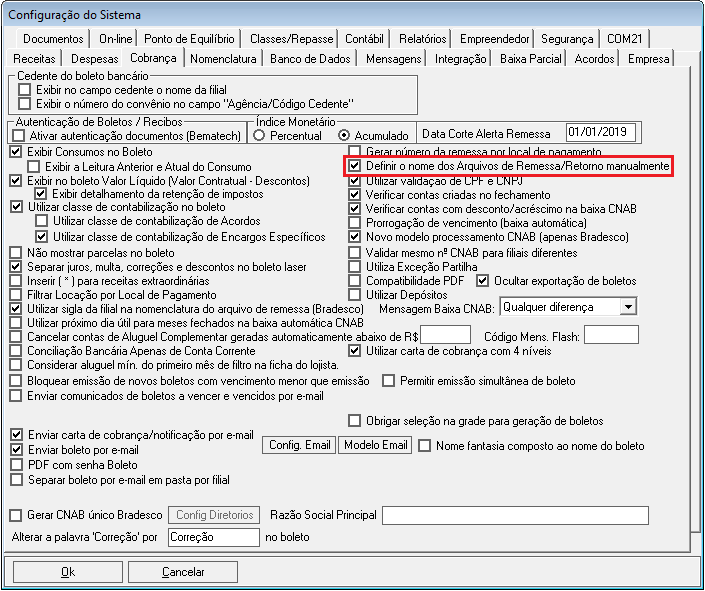The image size is (705, 591).
Task: Open the Receitas tab
Action: click(x=35, y=59)
